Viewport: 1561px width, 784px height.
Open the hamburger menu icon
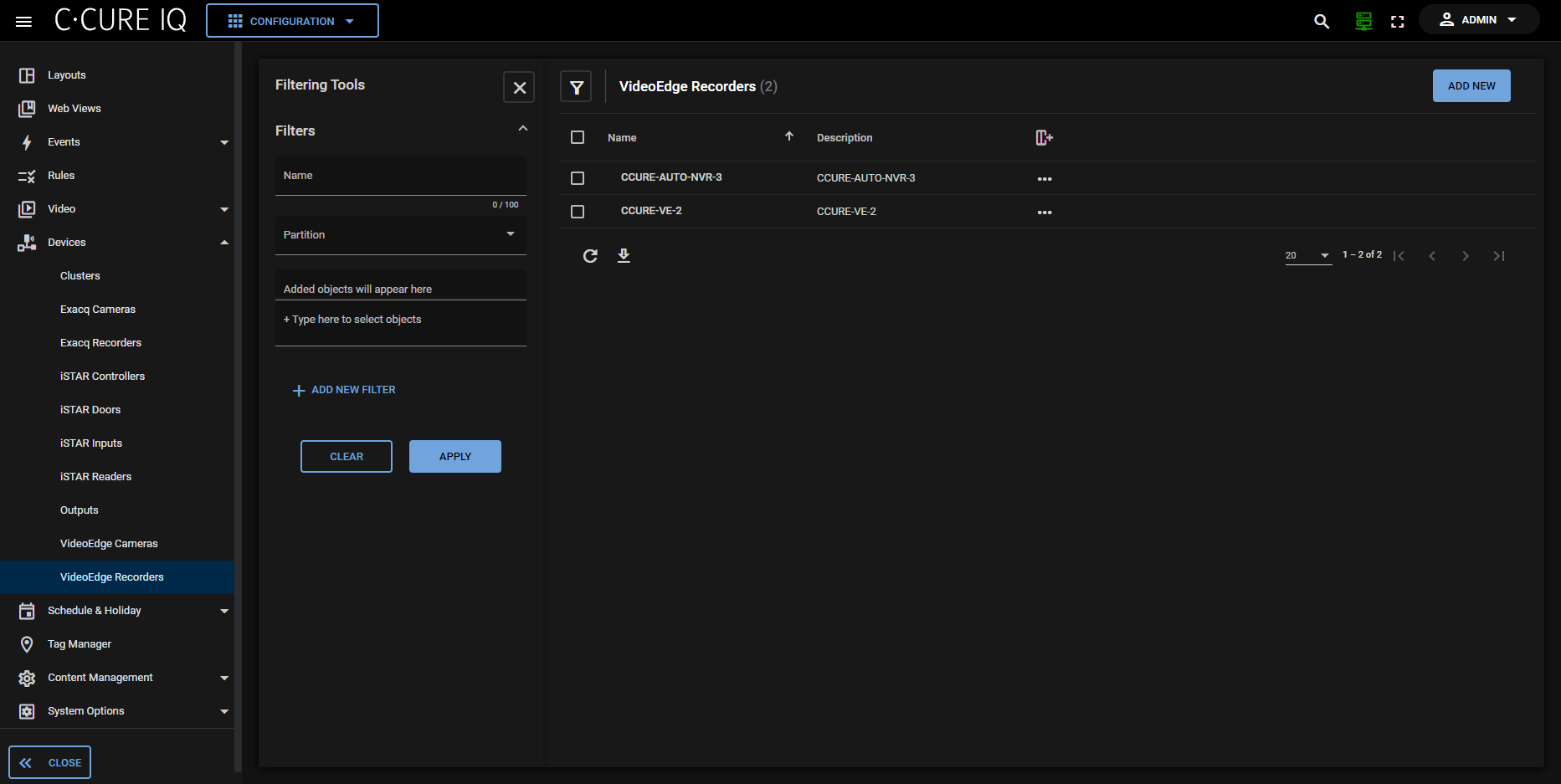pyautogui.click(x=23, y=22)
